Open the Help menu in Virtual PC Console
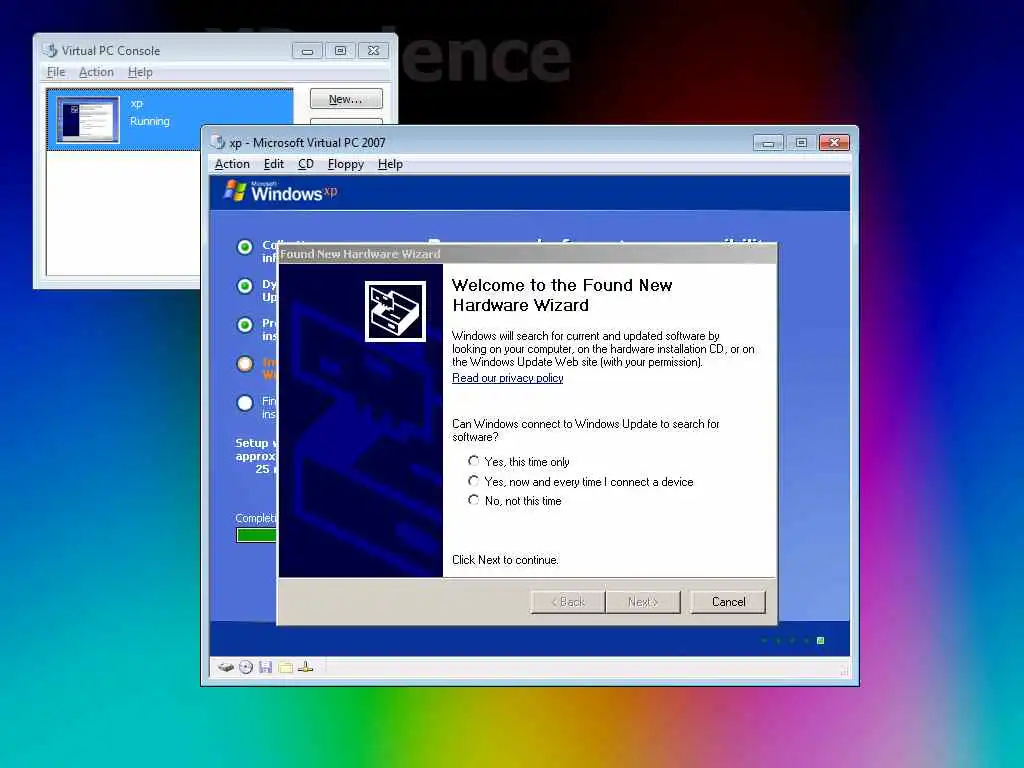Image resolution: width=1024 pixels, height=768 pixels. [140, 72]
